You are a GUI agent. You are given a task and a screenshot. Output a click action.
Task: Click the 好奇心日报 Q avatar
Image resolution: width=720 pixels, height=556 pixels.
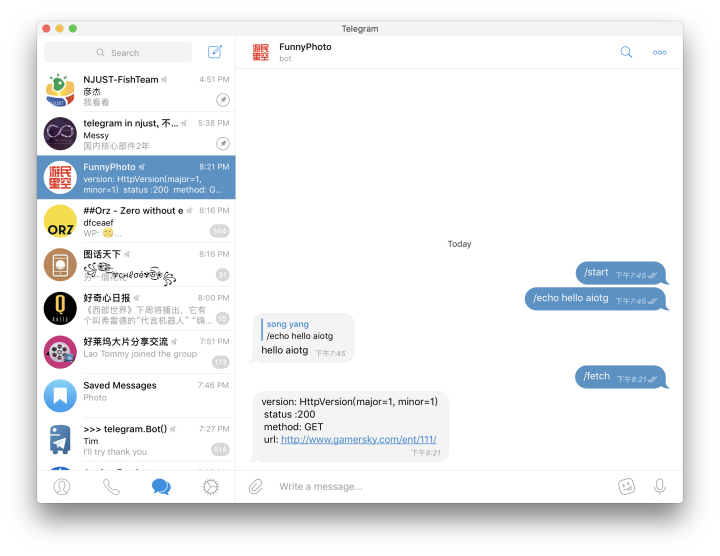point(60,309)
